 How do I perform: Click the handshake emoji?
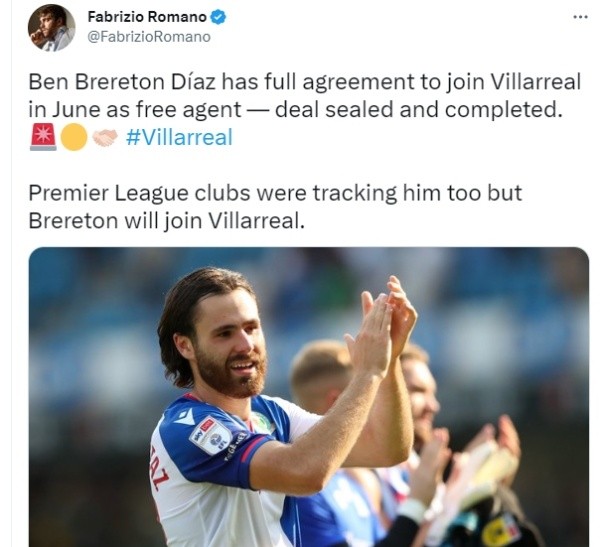coord(105,137)
